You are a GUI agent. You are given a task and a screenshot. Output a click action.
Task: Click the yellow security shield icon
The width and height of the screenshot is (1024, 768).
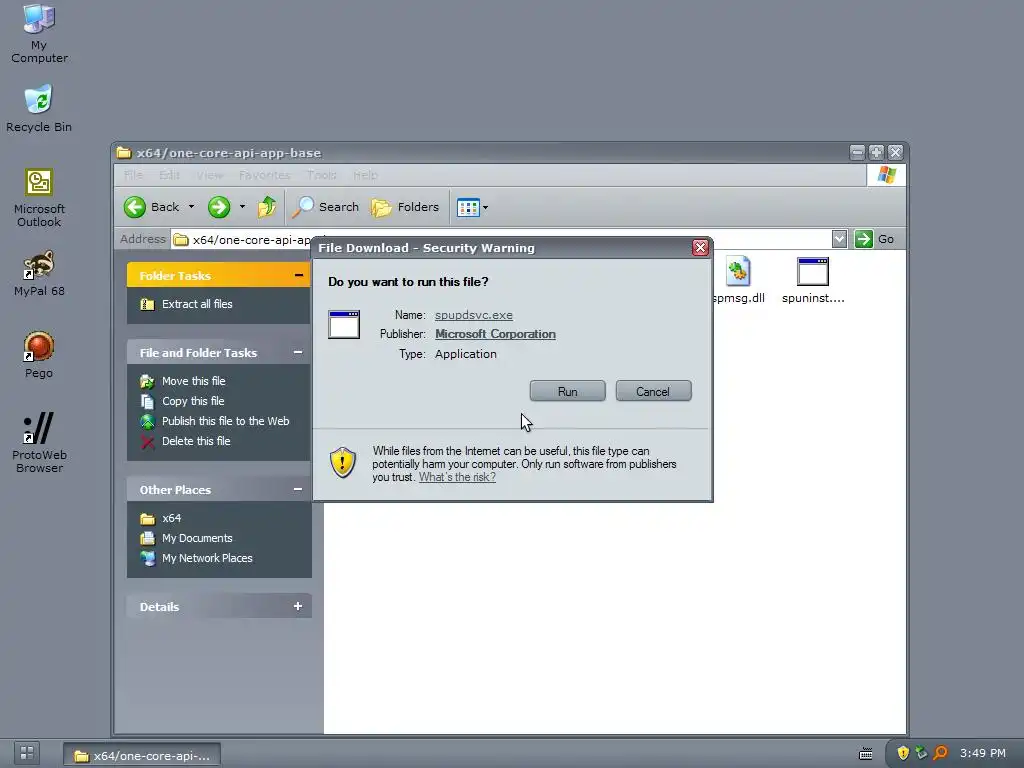[343, 462]
